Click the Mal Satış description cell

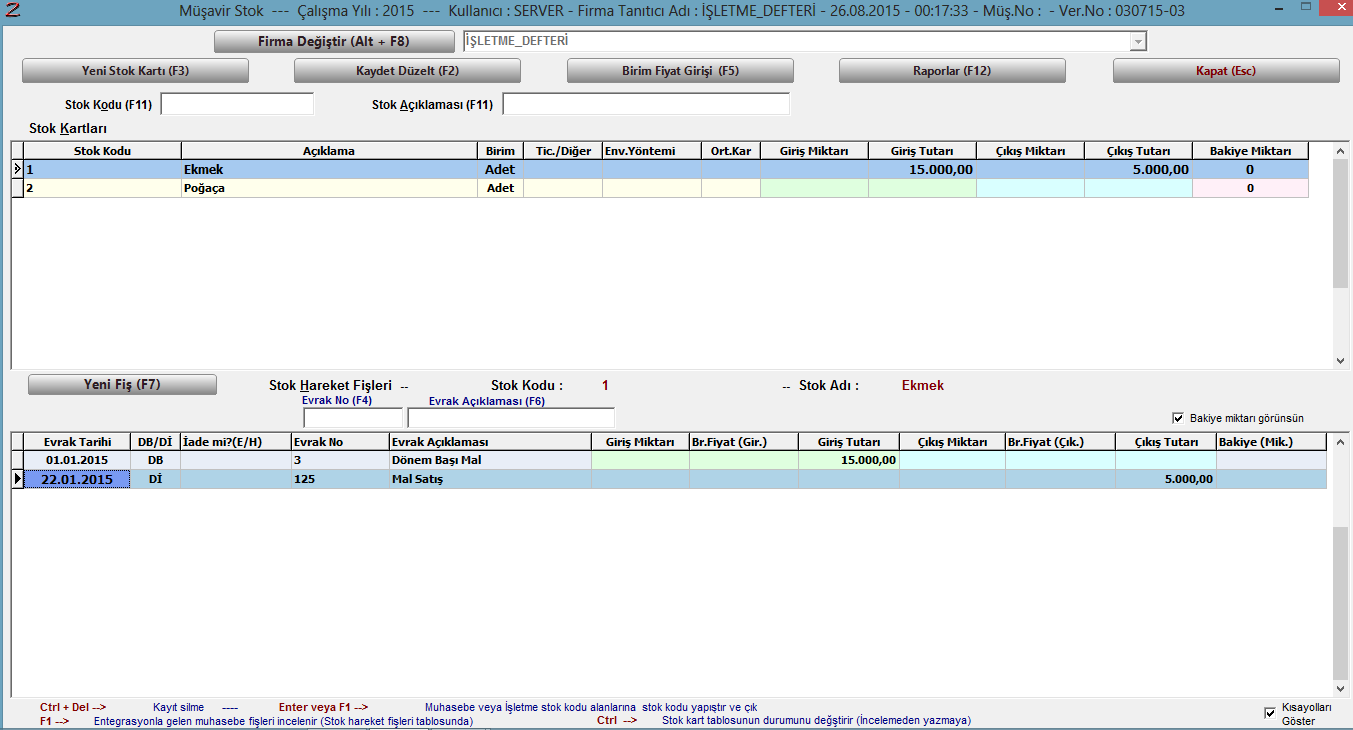[490, 479]
